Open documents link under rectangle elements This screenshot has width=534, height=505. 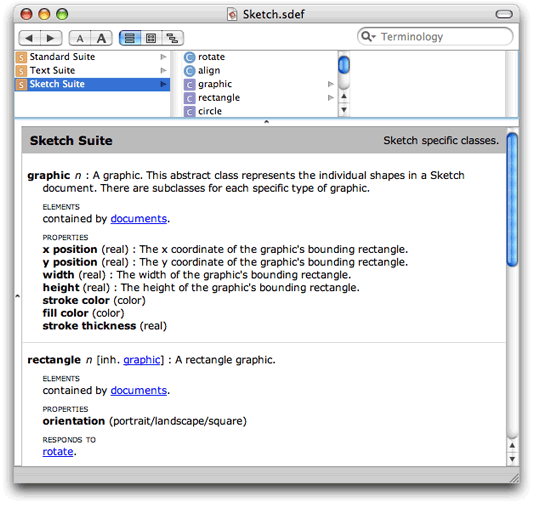pyautogui.click(x=139, y=390)
